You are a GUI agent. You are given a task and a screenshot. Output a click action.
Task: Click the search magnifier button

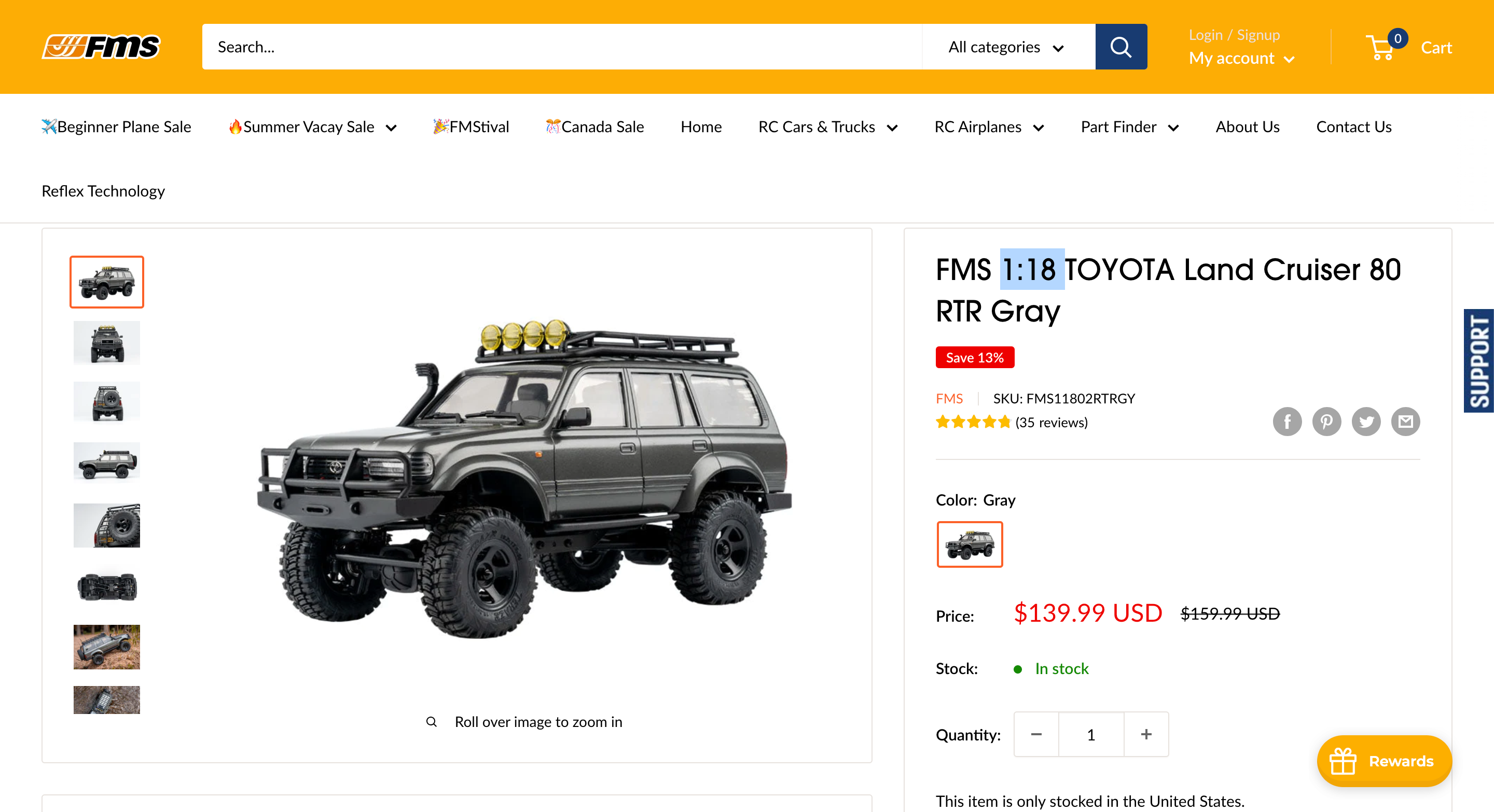pyautogui.click(x=1120, y=46)
